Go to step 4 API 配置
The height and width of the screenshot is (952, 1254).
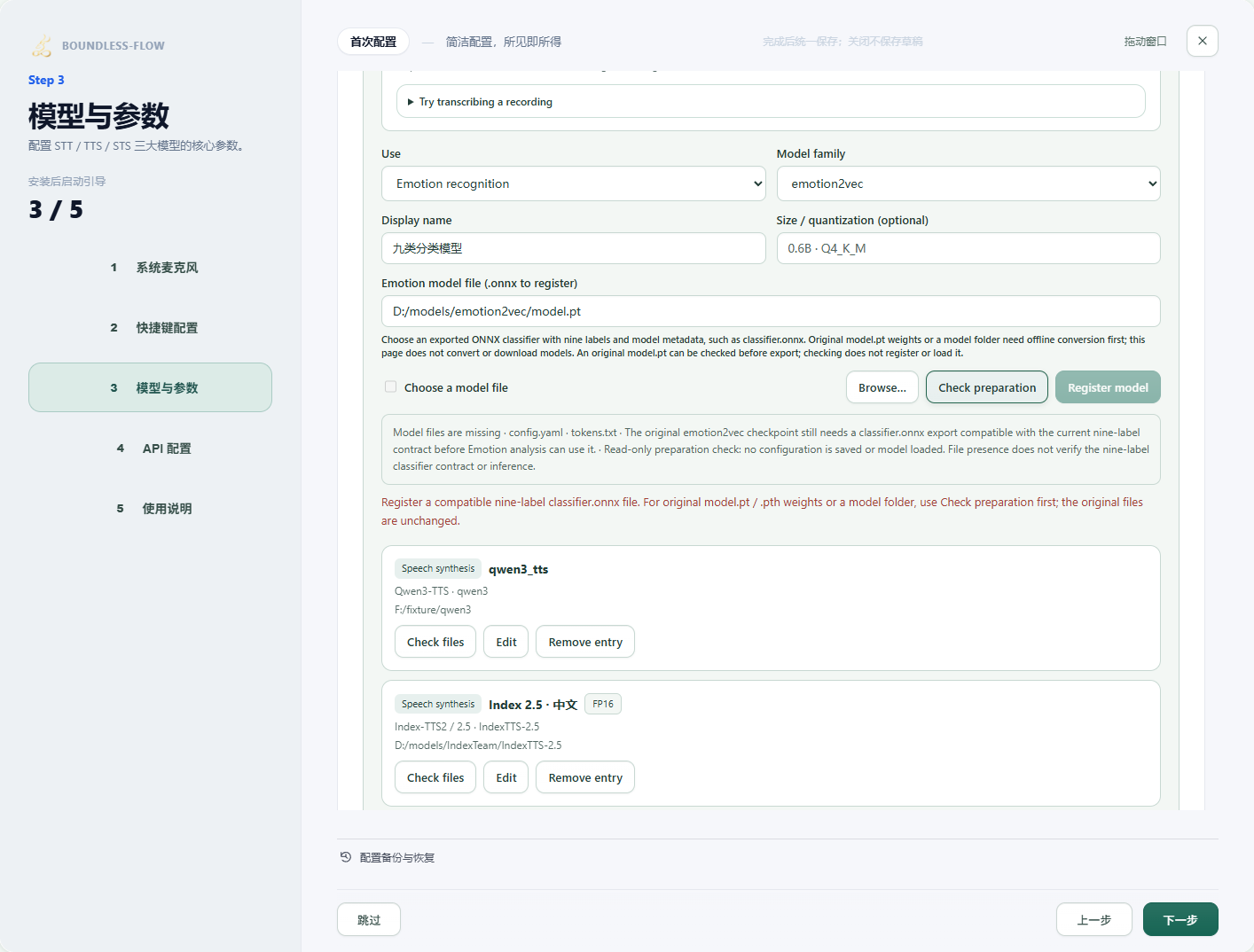pos(150,448)
